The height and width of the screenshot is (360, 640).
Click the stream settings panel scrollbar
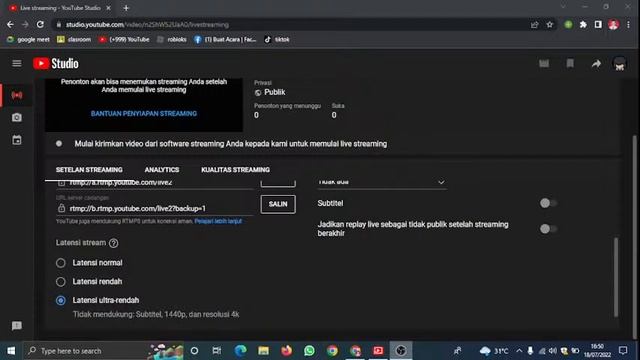point(616,278)
